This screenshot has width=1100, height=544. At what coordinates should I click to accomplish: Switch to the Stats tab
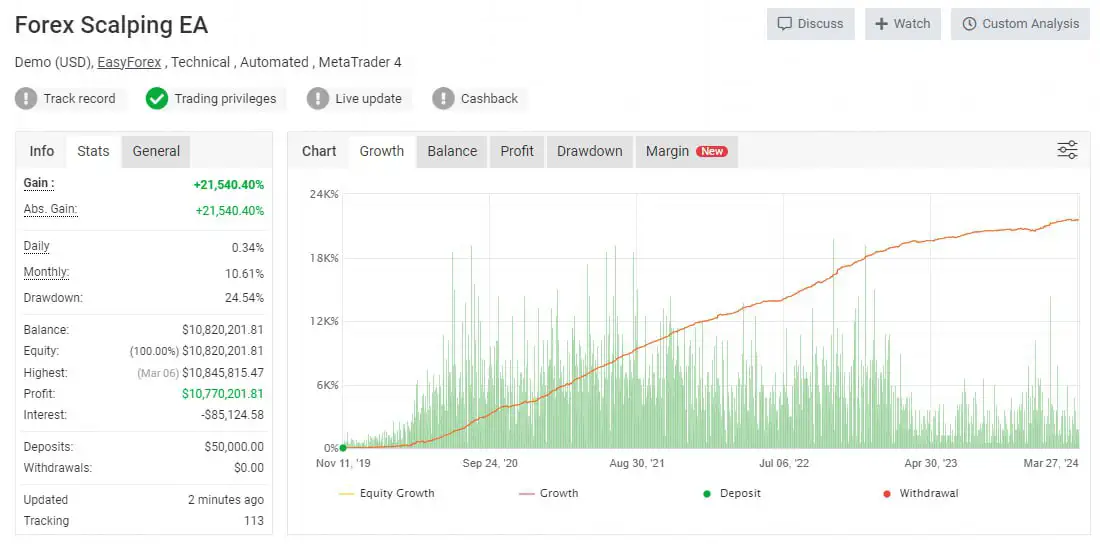pos(93,151)
